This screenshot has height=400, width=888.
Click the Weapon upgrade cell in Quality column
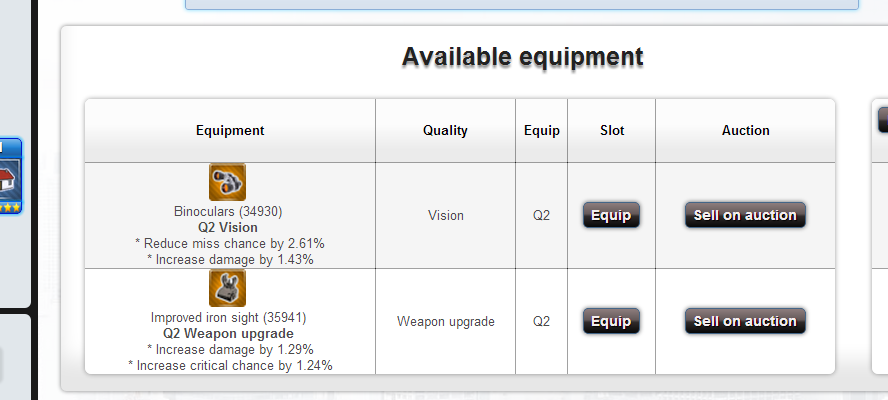445,321
